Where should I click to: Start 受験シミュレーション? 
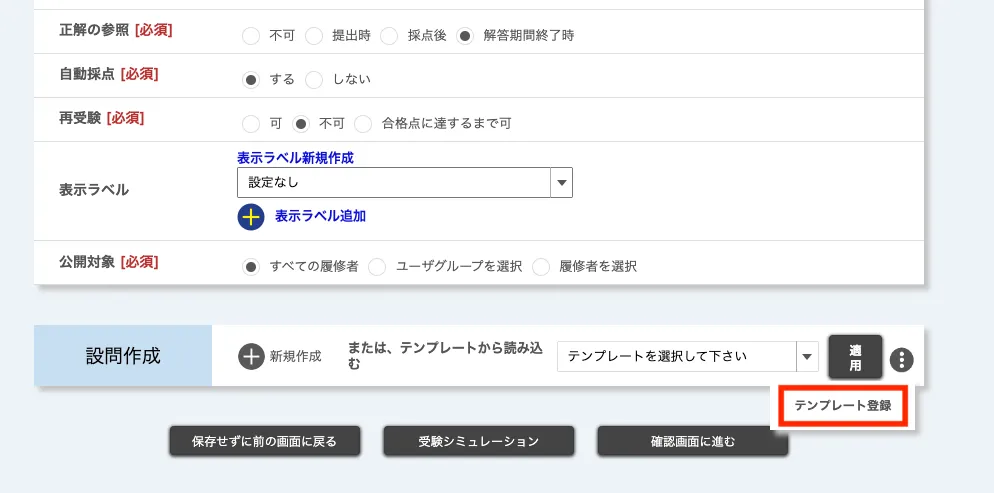click(x=479, y=441)
